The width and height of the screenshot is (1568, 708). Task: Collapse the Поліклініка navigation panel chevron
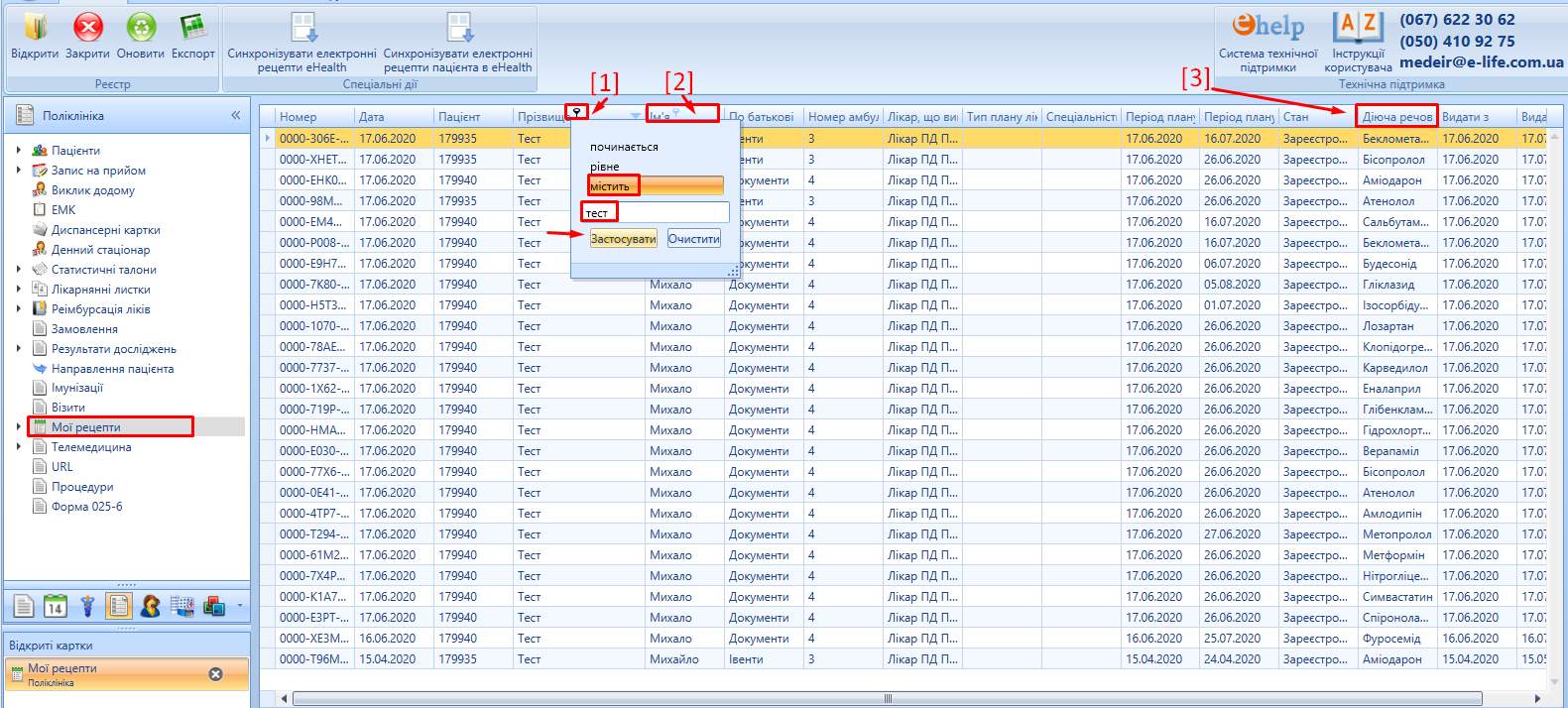coord(236,115)
